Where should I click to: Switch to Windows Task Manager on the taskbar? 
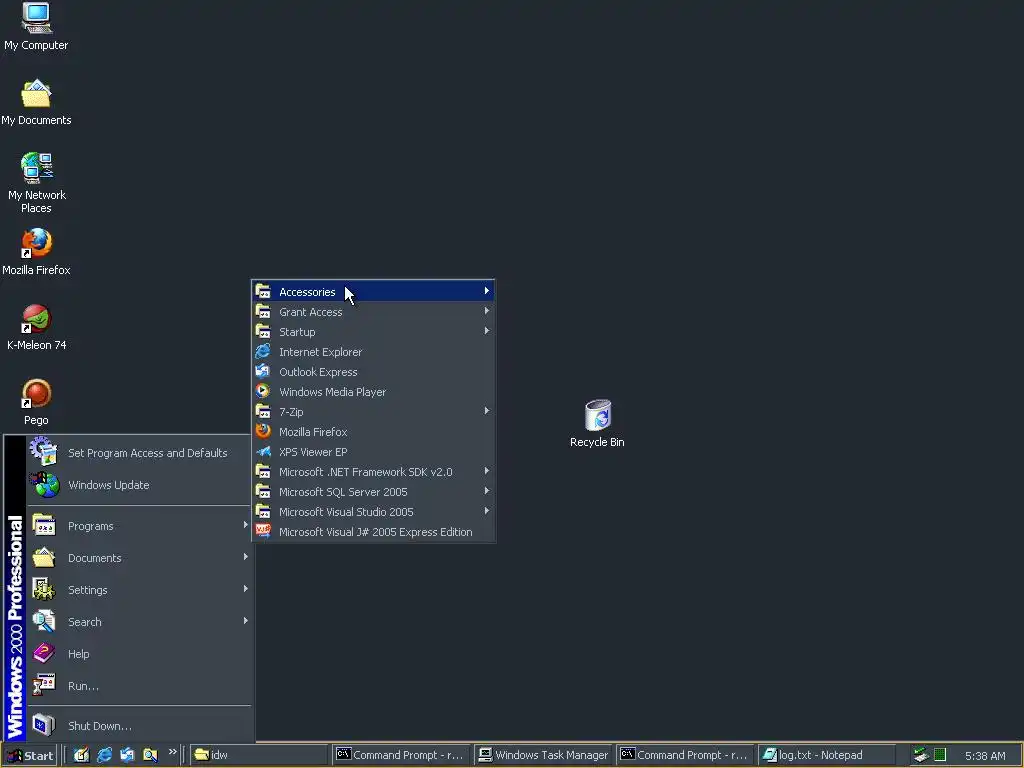click(543, 755)
